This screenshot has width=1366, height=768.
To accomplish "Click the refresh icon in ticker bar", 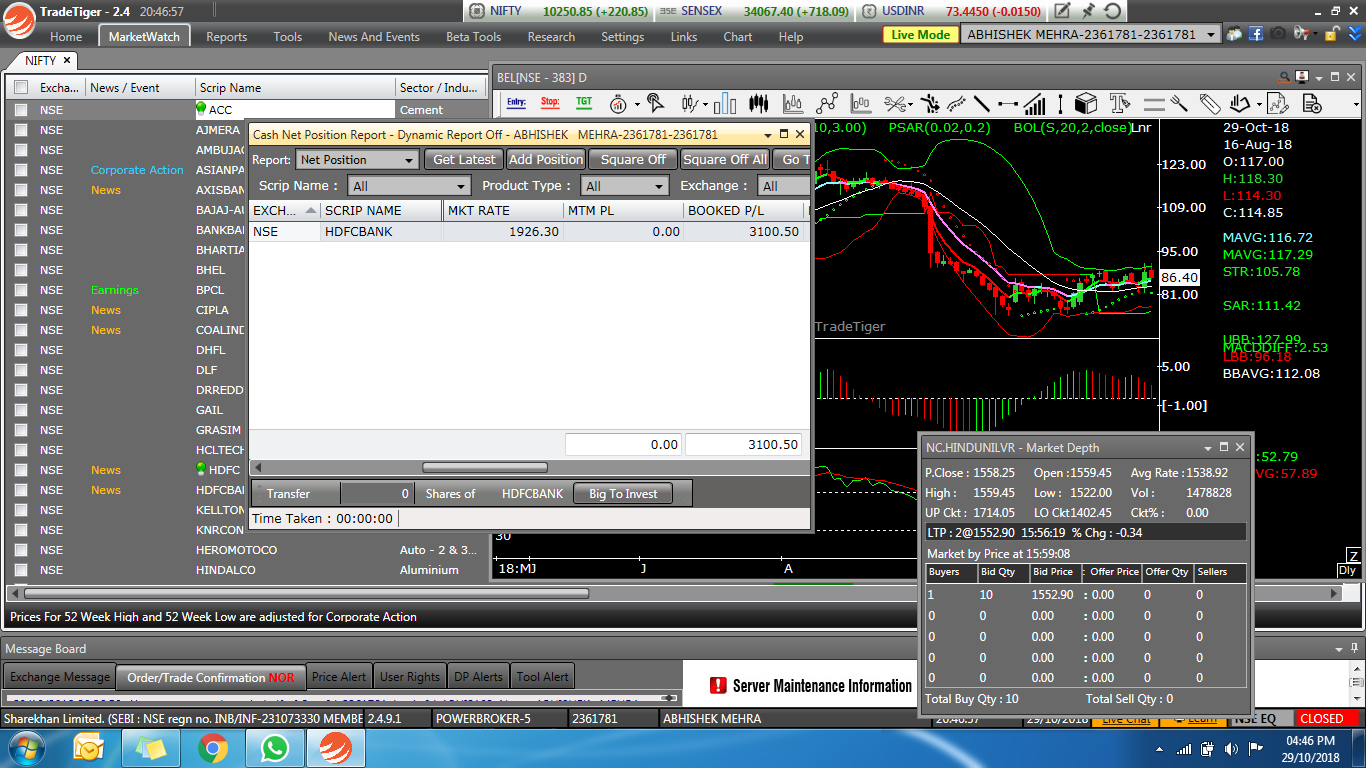I will (1113, 11).
